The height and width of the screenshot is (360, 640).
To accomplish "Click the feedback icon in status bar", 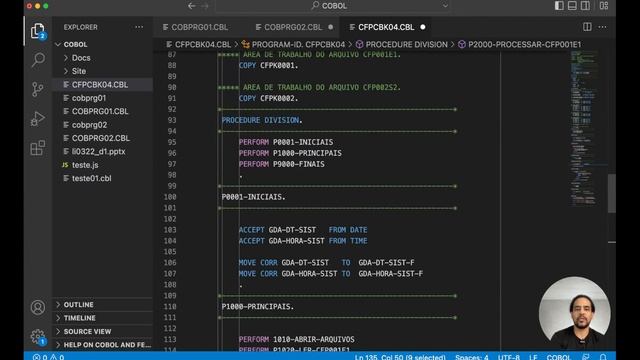I will (586, 357).
